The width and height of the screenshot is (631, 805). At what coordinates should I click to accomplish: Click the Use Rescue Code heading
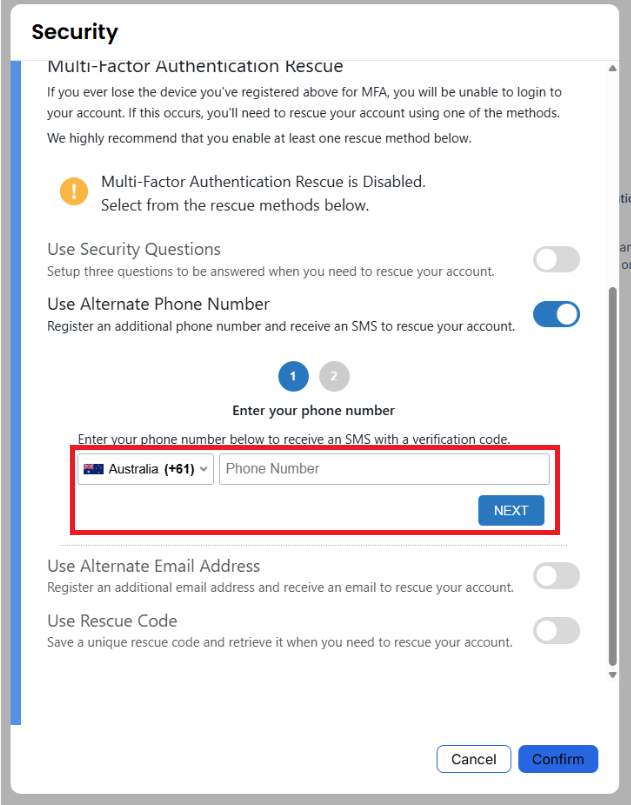tap(112, 621)
